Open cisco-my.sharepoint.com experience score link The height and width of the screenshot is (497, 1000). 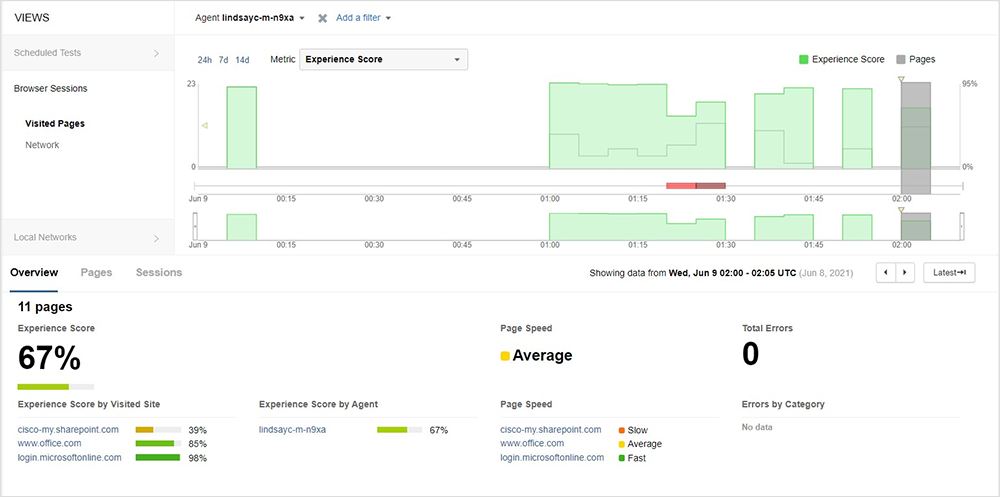point(68,429)
